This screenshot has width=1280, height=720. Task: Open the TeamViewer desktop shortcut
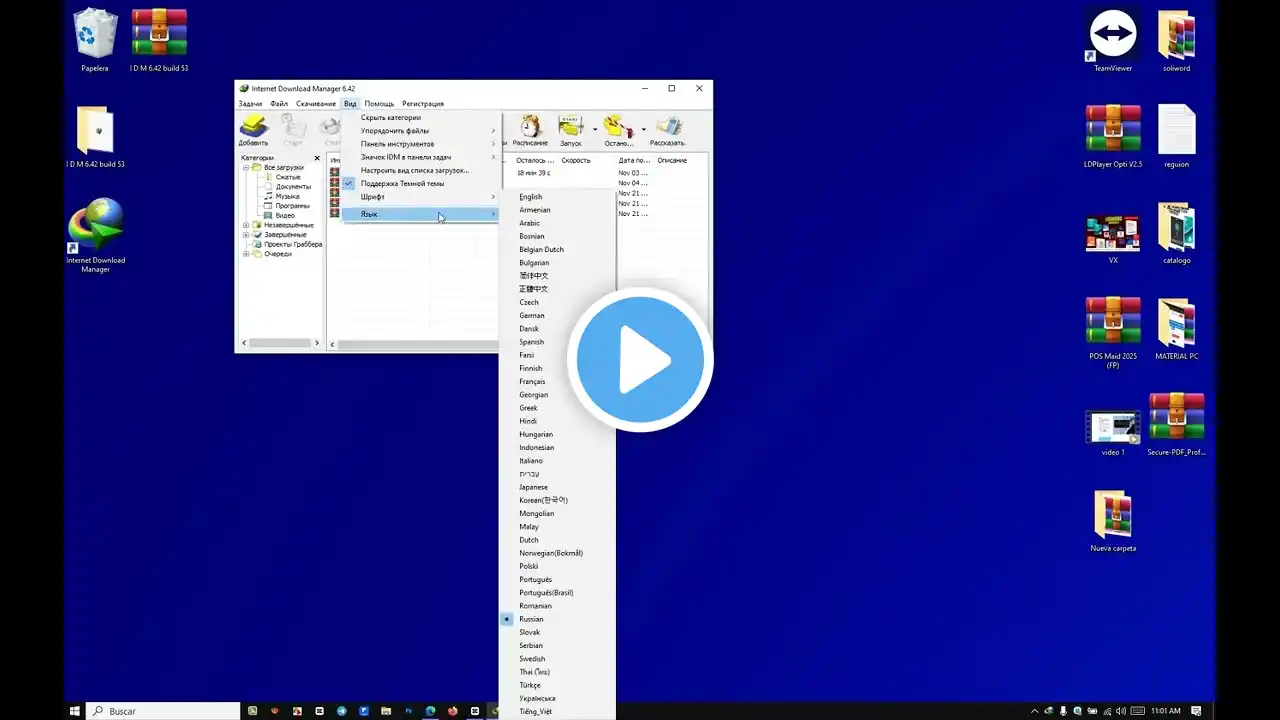click(x=1113, y=40)
